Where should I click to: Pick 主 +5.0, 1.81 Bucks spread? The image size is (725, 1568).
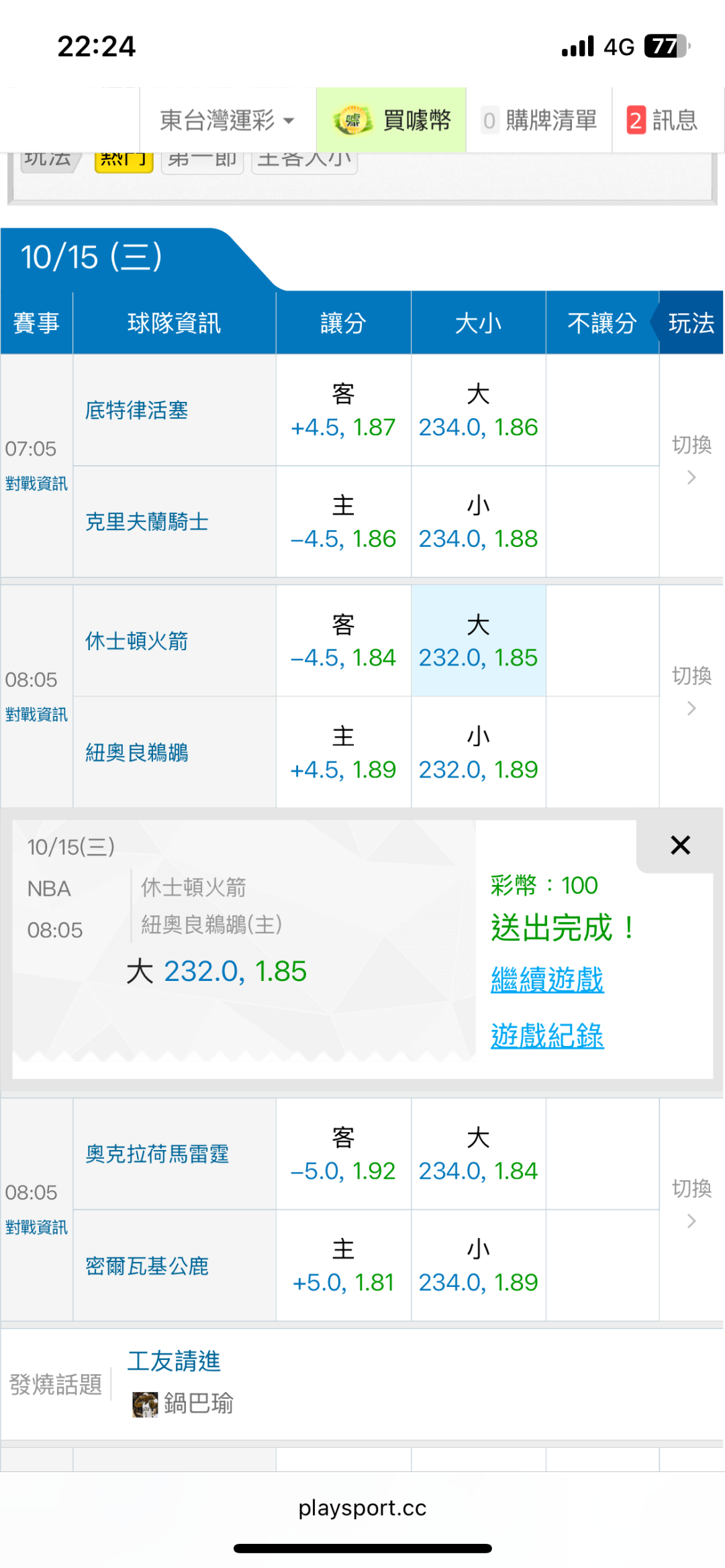click(x=343, y=1266)
